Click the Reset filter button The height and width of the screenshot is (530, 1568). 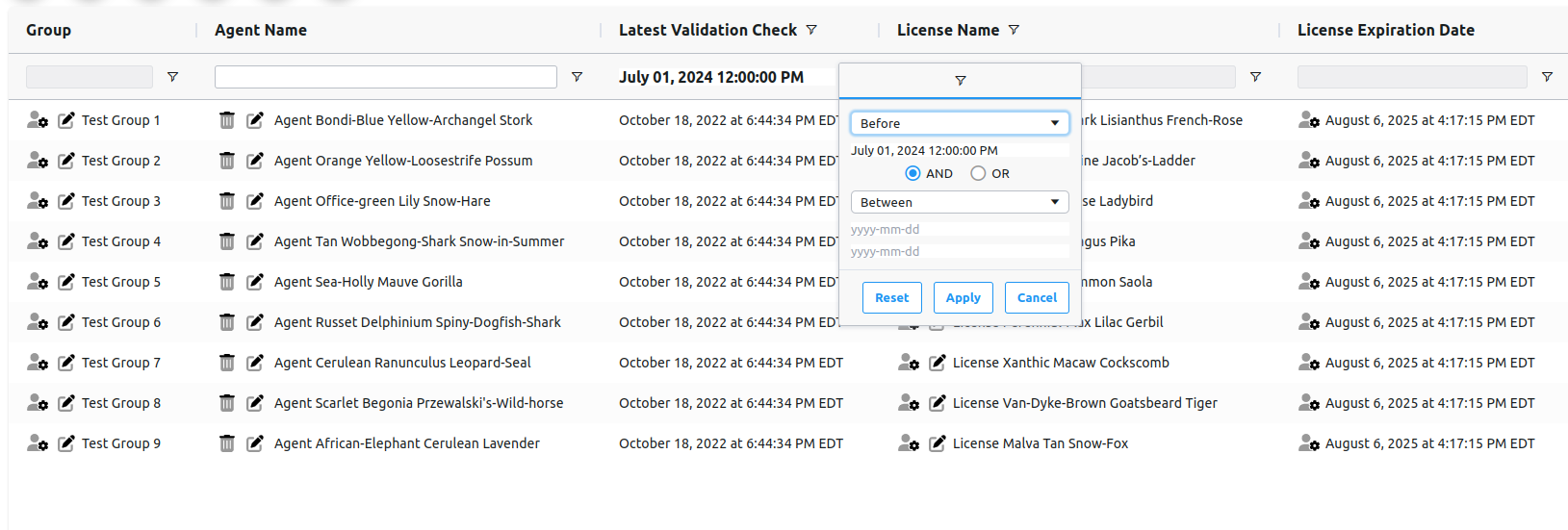point(891,298)
